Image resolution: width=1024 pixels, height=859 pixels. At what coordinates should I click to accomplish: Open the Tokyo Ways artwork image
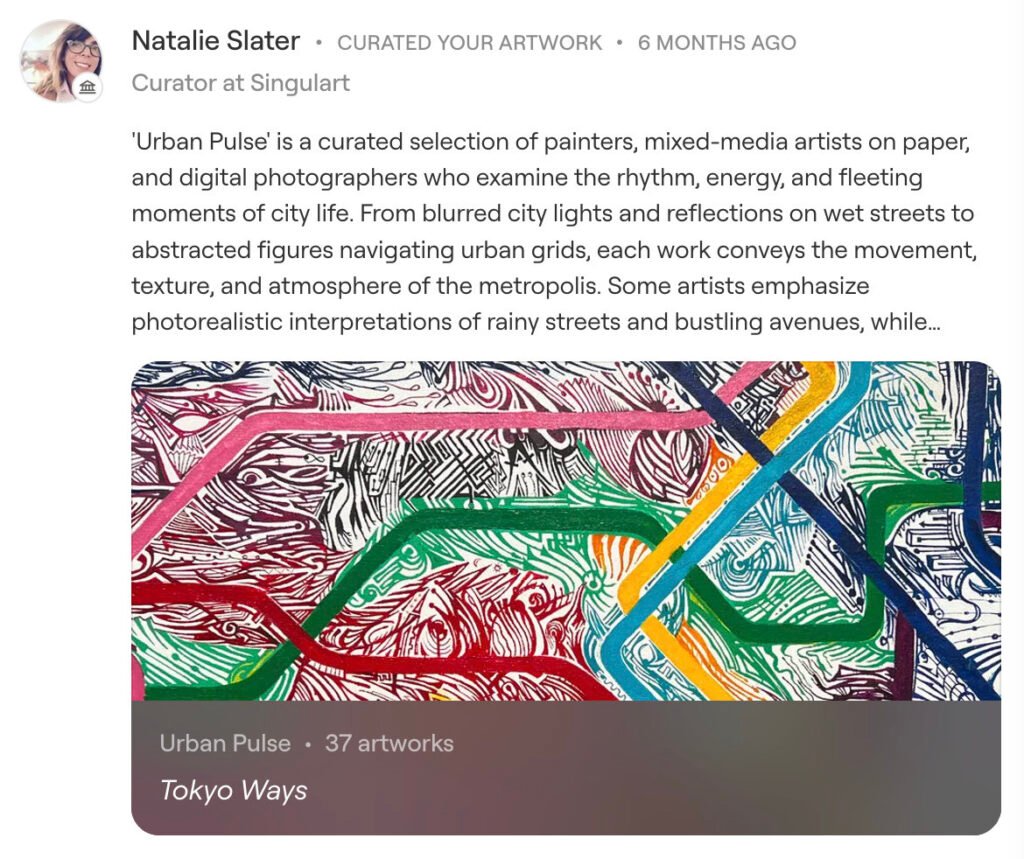click(566, 530)
